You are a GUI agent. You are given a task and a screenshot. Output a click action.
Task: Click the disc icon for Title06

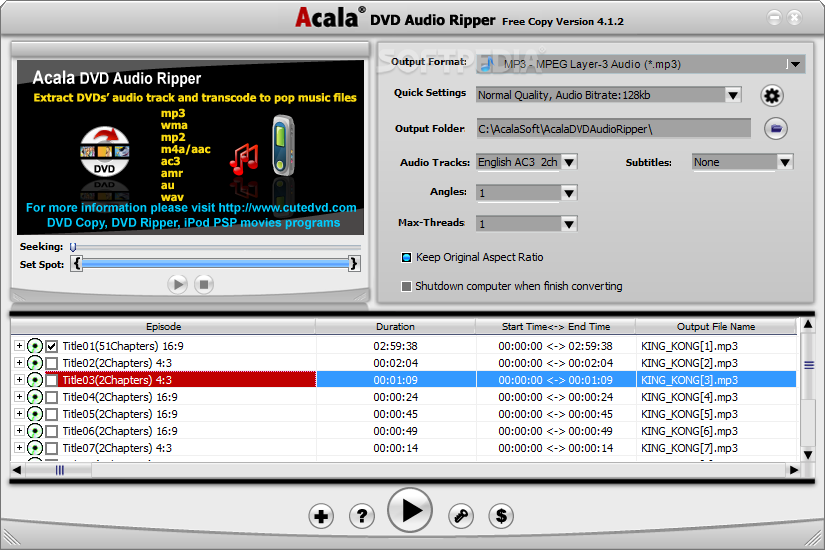point(35,431)
